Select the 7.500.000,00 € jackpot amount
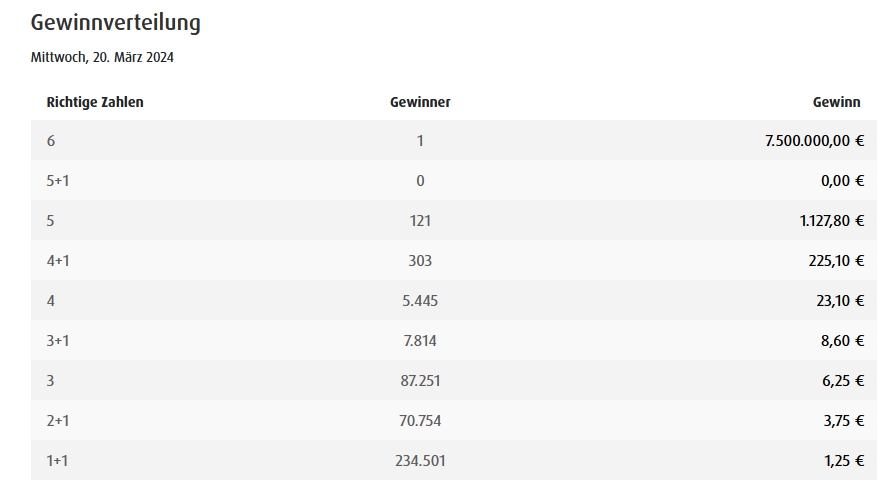The image size is (884, 490). [x=814, y=141]
